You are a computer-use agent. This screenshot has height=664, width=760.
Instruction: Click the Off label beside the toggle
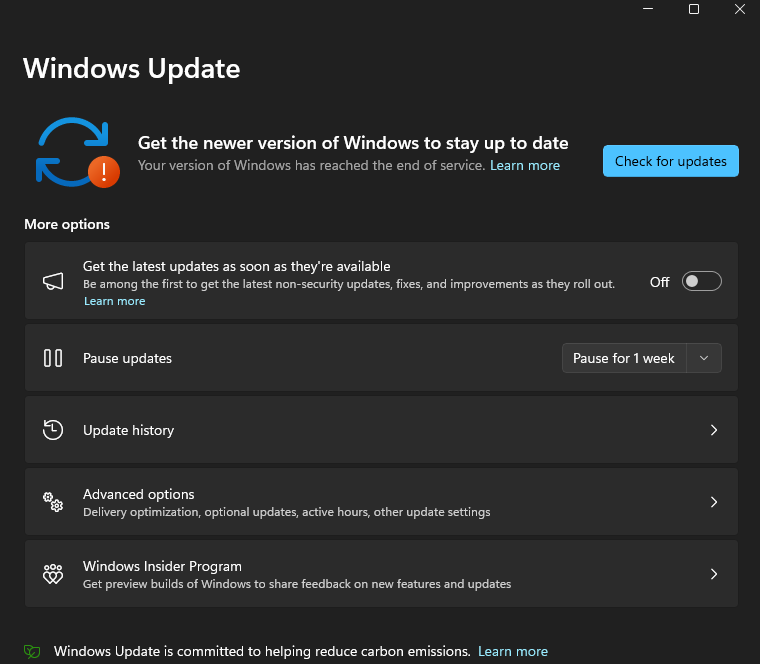[x=660, y=282]
